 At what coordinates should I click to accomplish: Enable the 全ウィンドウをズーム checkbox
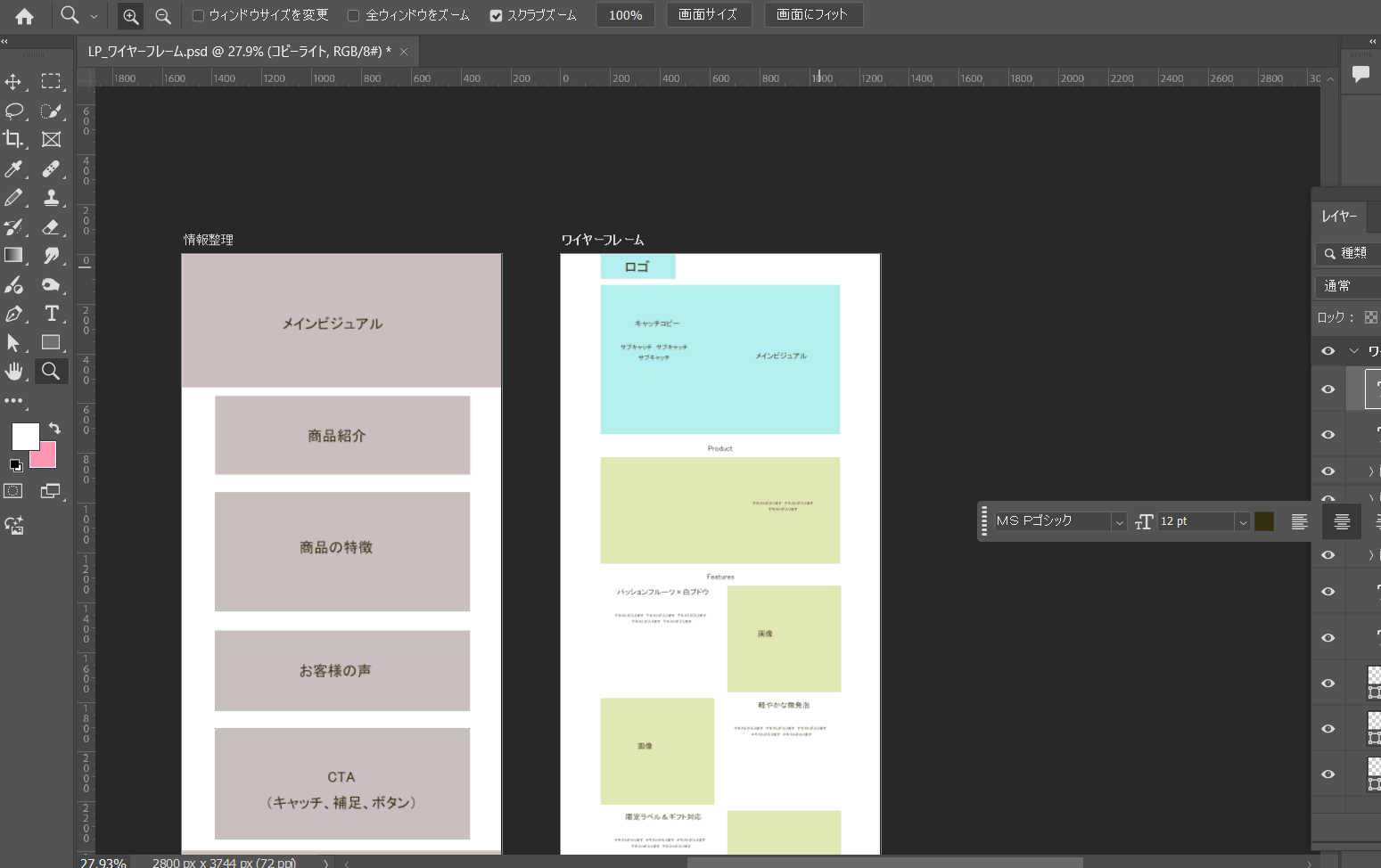(354, 15)
